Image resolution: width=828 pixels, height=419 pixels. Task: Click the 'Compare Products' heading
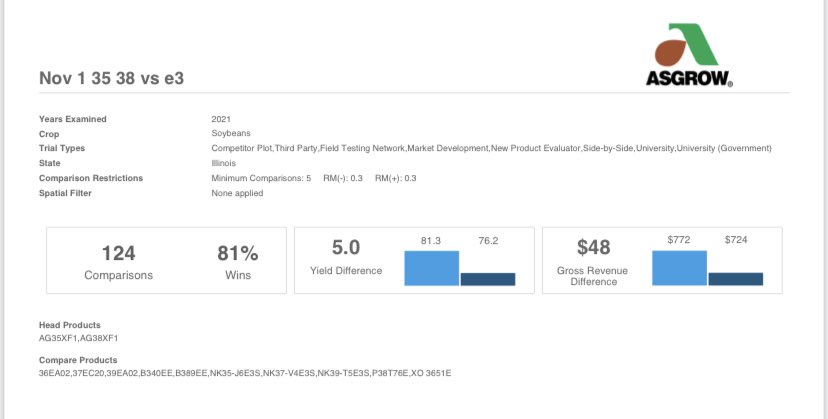pos(78,360)
